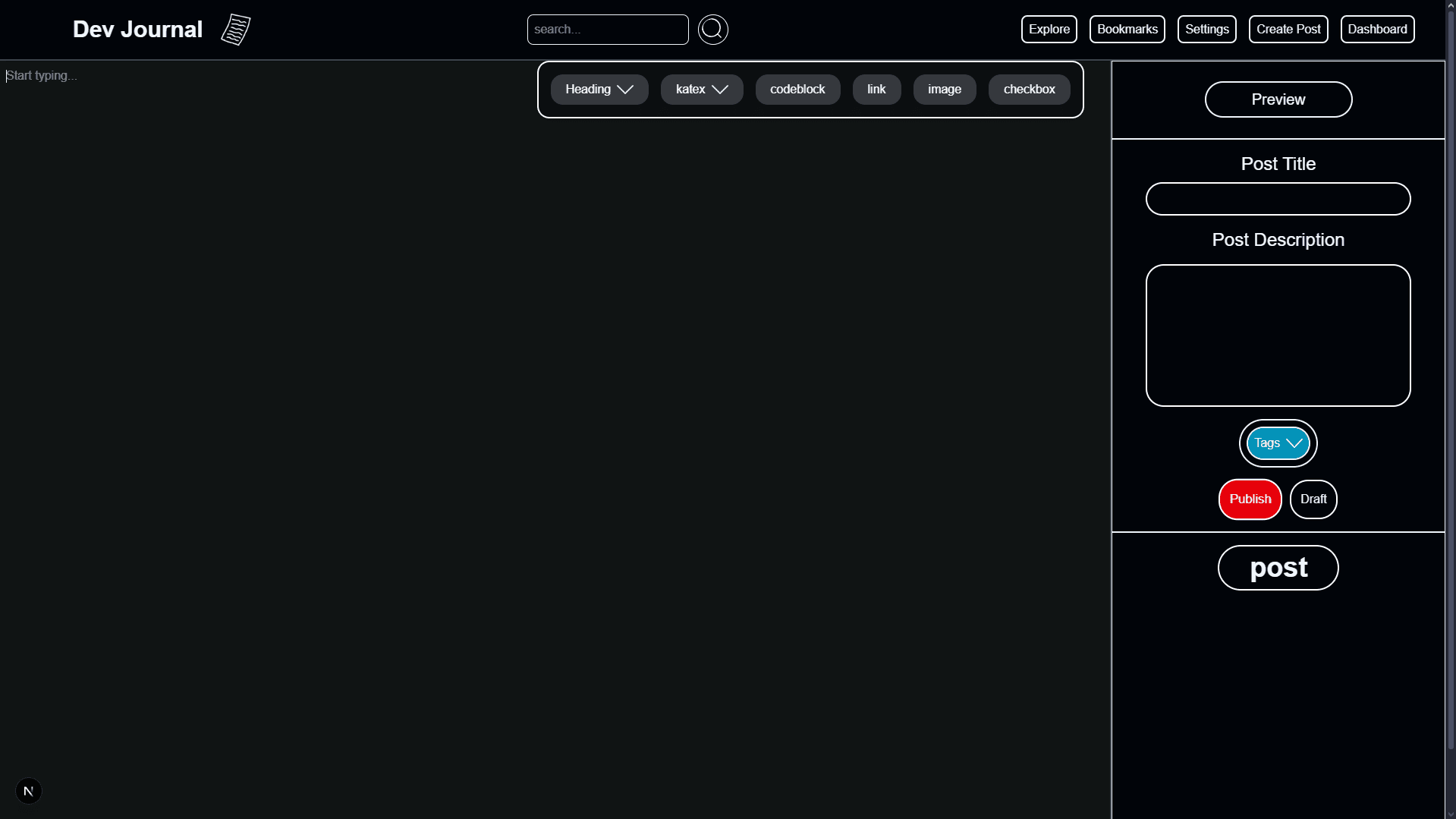Insert a codeblock
The image size is (1456, 819).
[797, 90]
